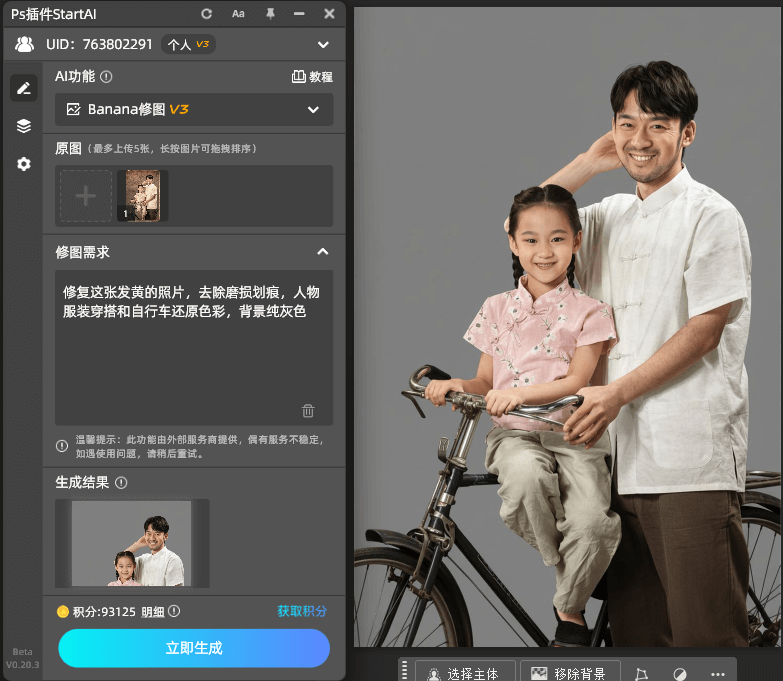Open the layers stack sidebar icon
Image resolution: width=783 pixels, height=681 pixels.
point(23,126)
